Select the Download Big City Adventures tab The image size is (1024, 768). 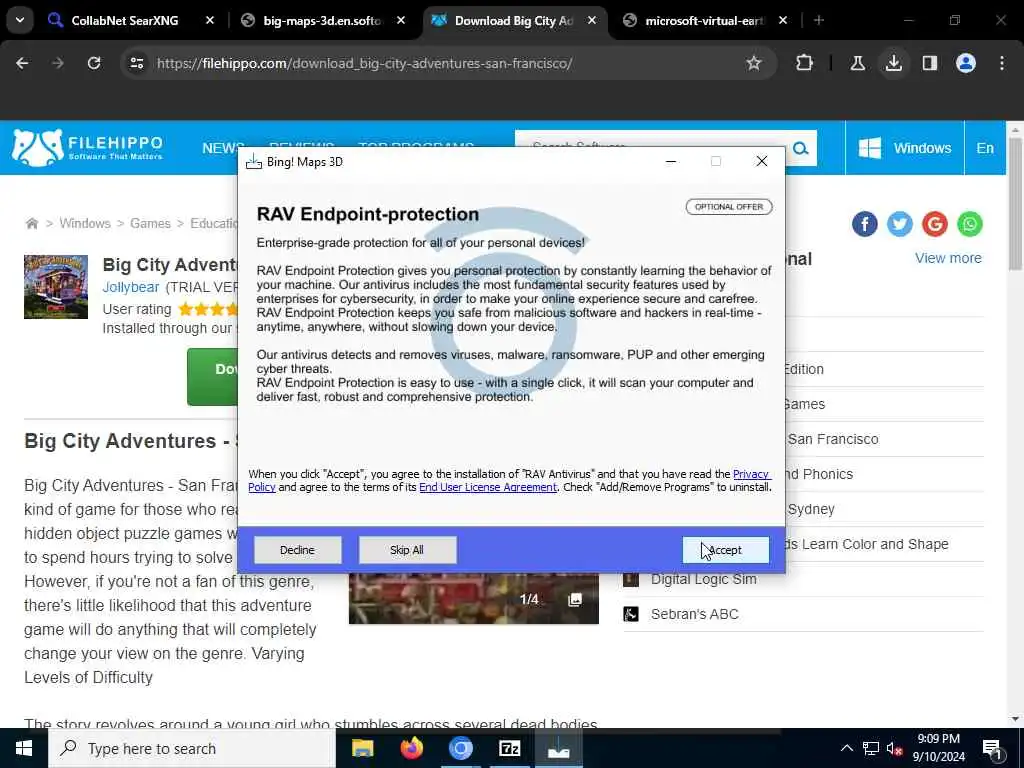(513, 21)
